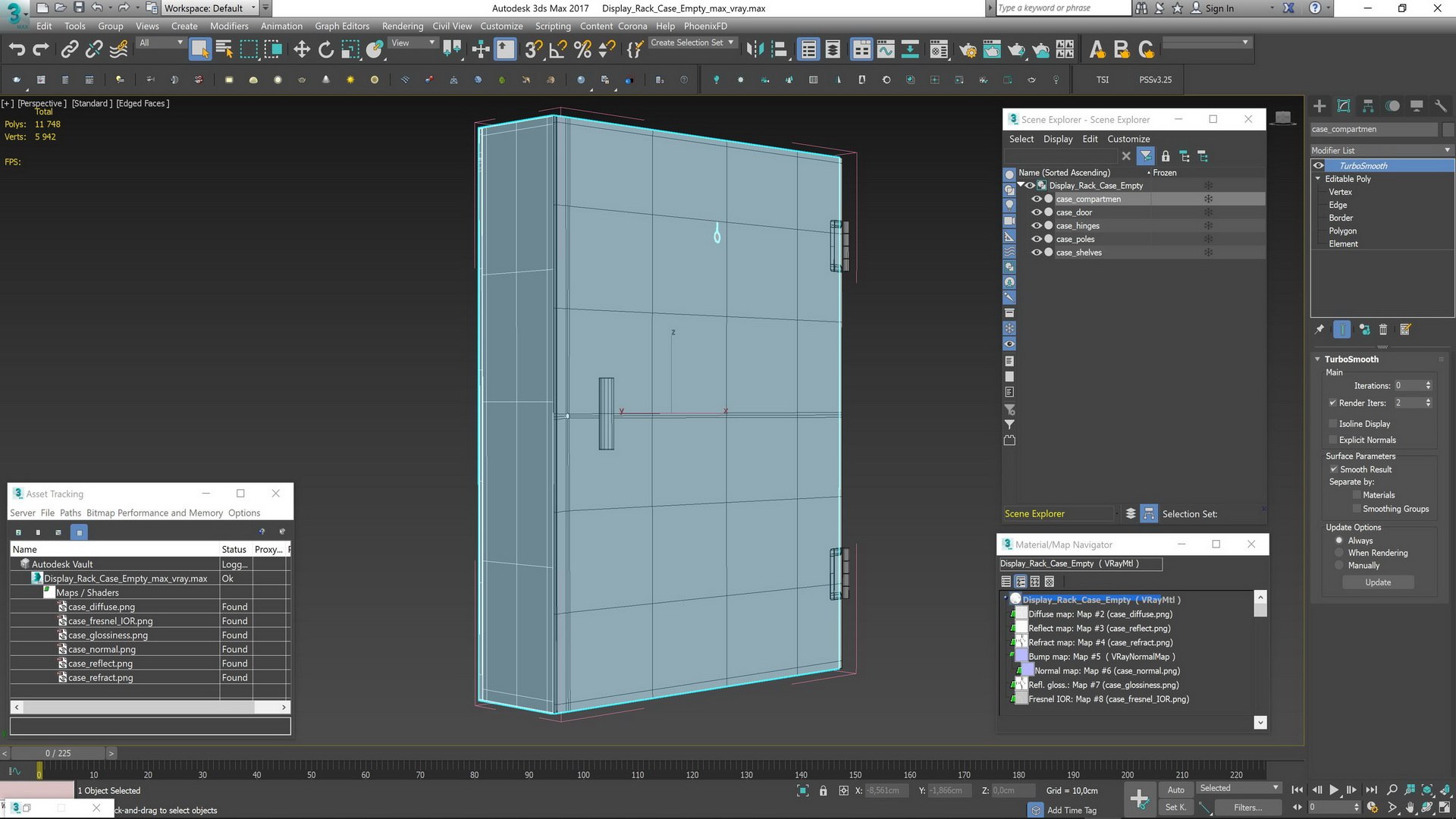The image size is (1456, 819).
Task: Toggle Angle Snap icon
Action: (557, 50)
